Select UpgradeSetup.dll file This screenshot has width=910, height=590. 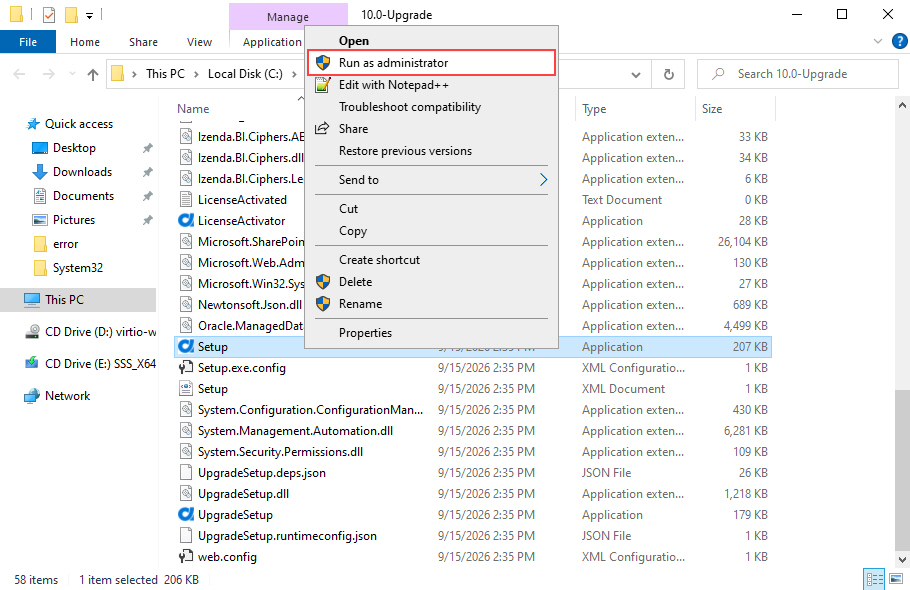(x=243, y=494)
